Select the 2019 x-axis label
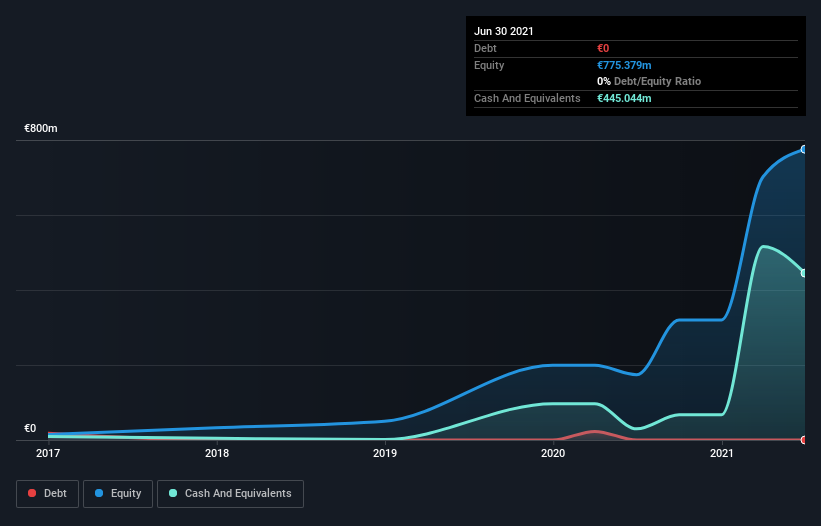 pos(385,453)
